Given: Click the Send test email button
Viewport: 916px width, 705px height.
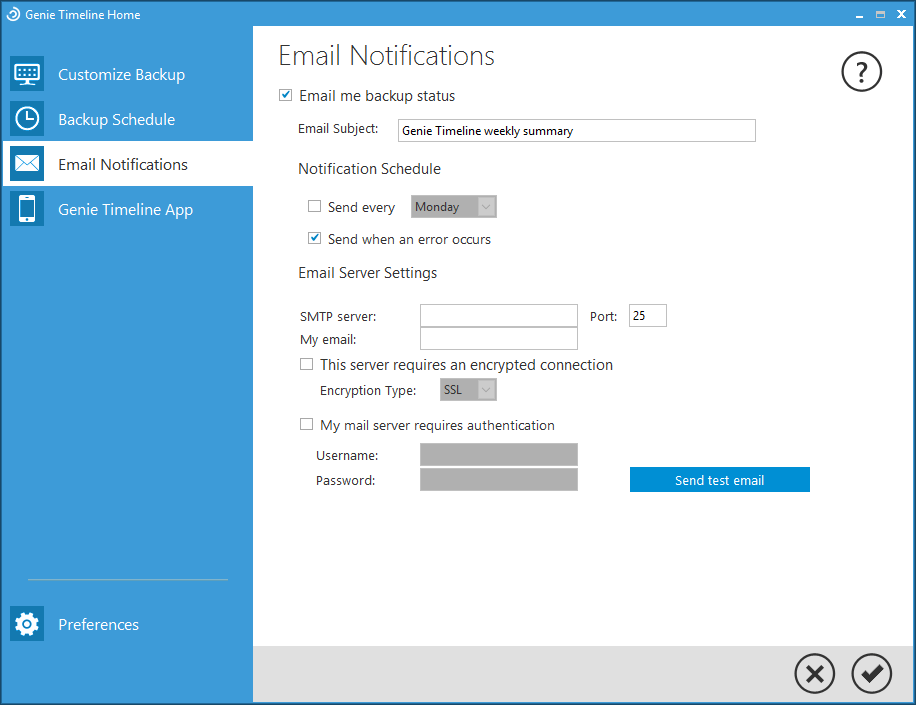Looking at the screenshot, I should 719,480.
